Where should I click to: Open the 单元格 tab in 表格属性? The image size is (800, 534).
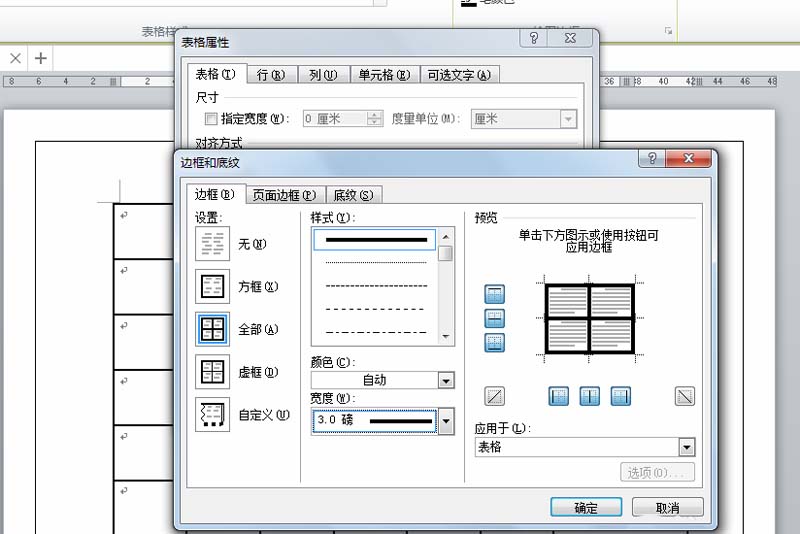click(x=384, y=75)
